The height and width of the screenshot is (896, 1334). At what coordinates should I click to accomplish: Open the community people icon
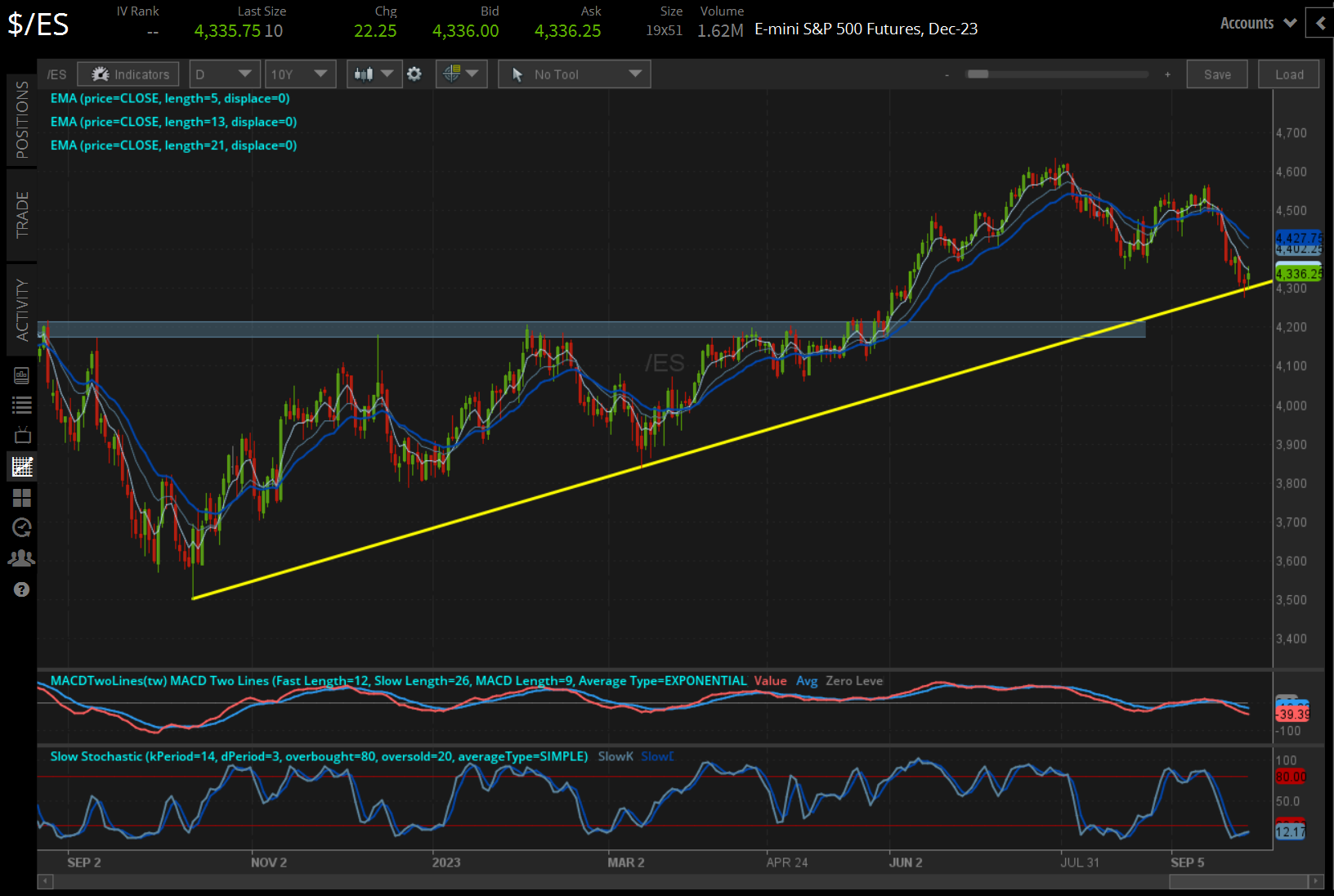tap(22, 558)
